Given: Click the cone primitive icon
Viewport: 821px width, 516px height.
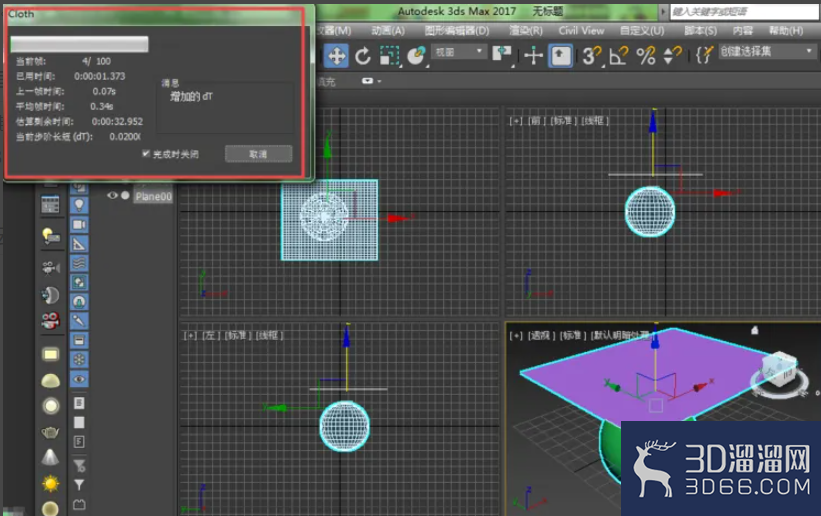Looking at the screenshot, I should pos(50,457).
